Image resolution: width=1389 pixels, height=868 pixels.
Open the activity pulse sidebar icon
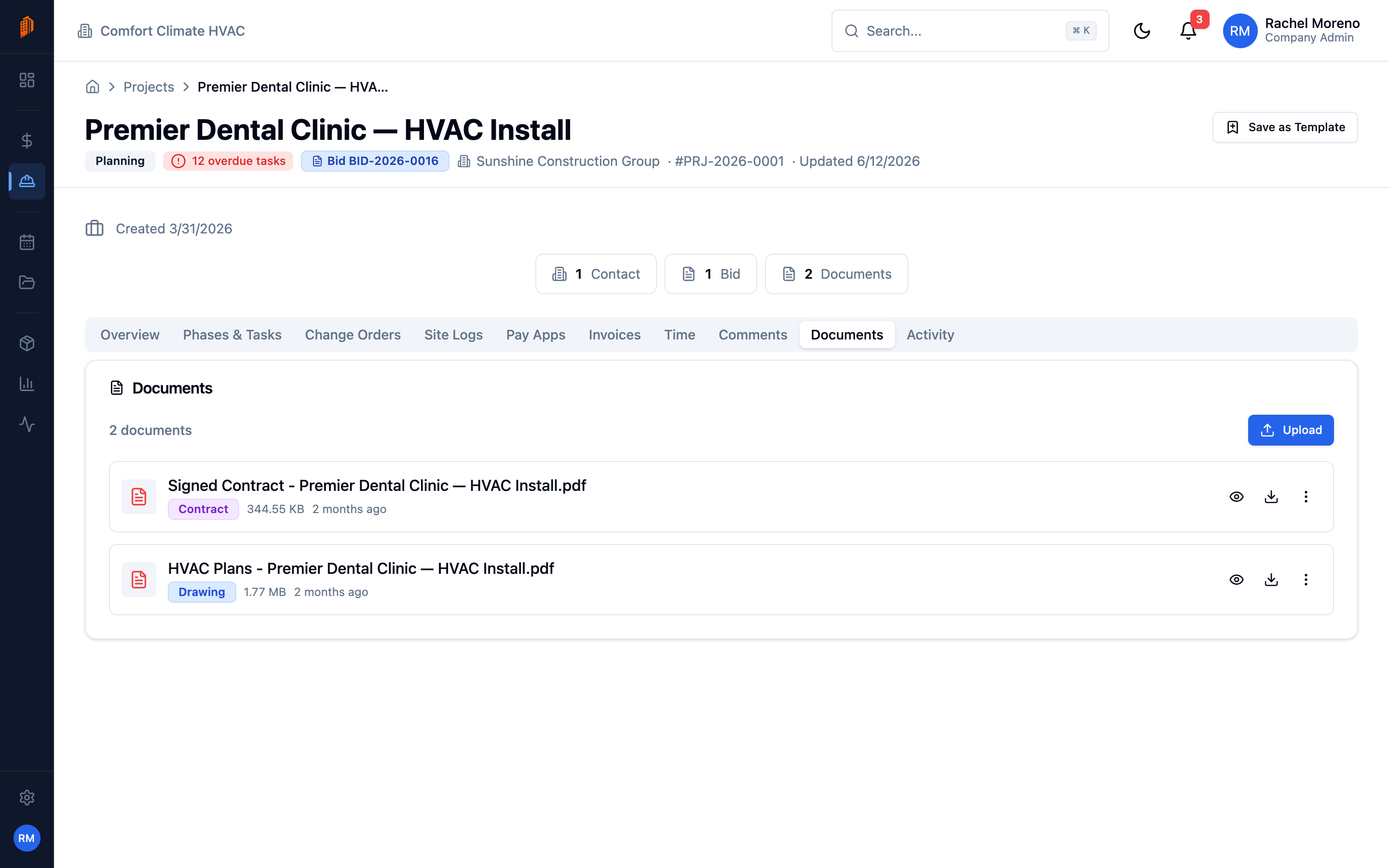click(27, 424)
